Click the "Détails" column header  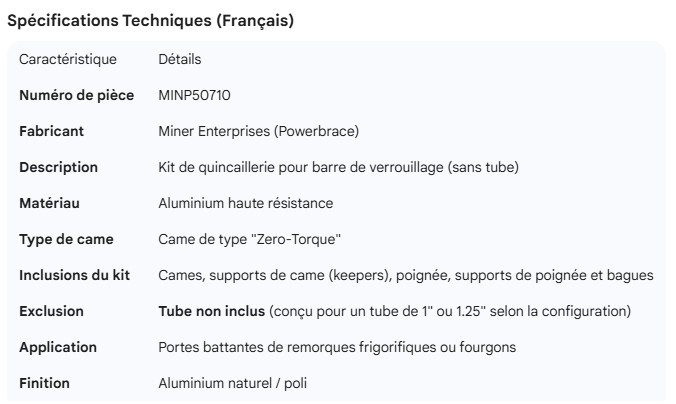(179, 59)
